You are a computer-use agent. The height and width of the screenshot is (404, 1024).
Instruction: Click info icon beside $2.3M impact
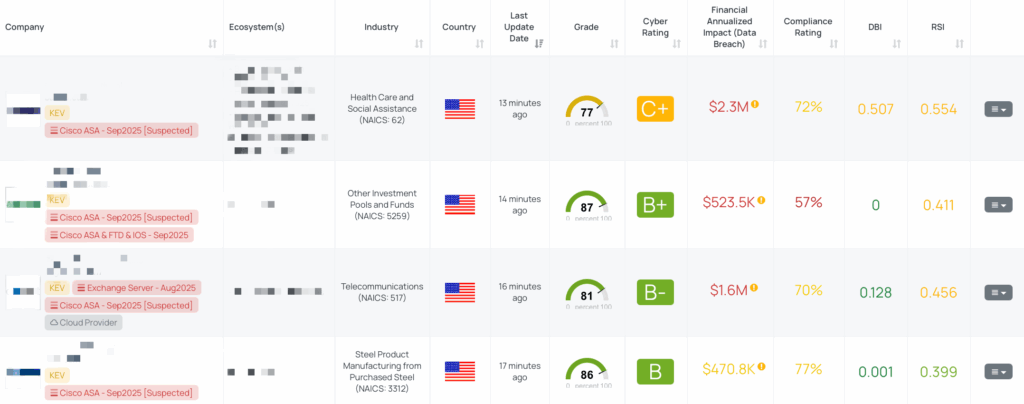pyautogui.click(x=755, y=104)
